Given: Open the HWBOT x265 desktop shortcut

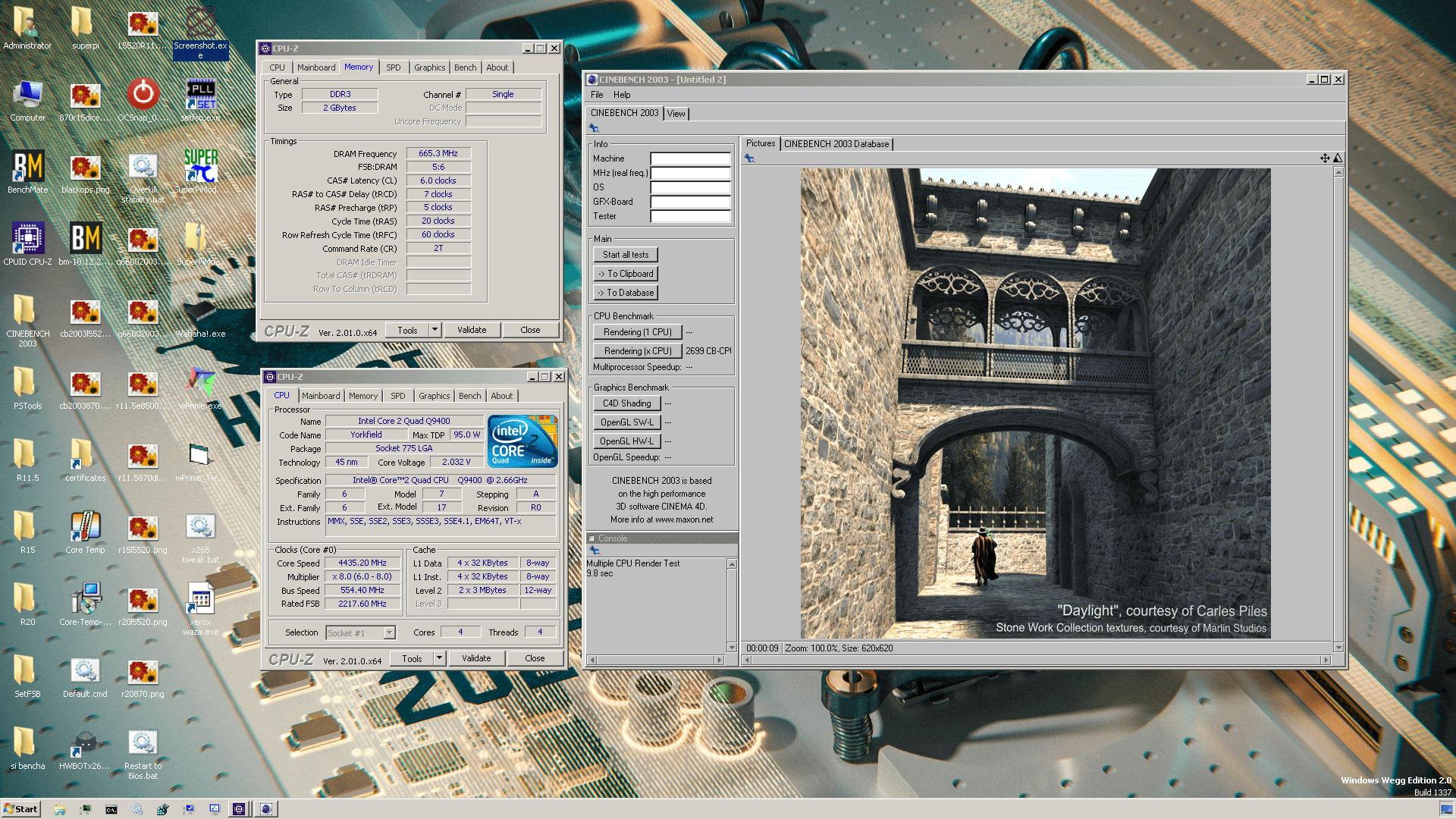Looking at the screenshot, I should 85,748.
